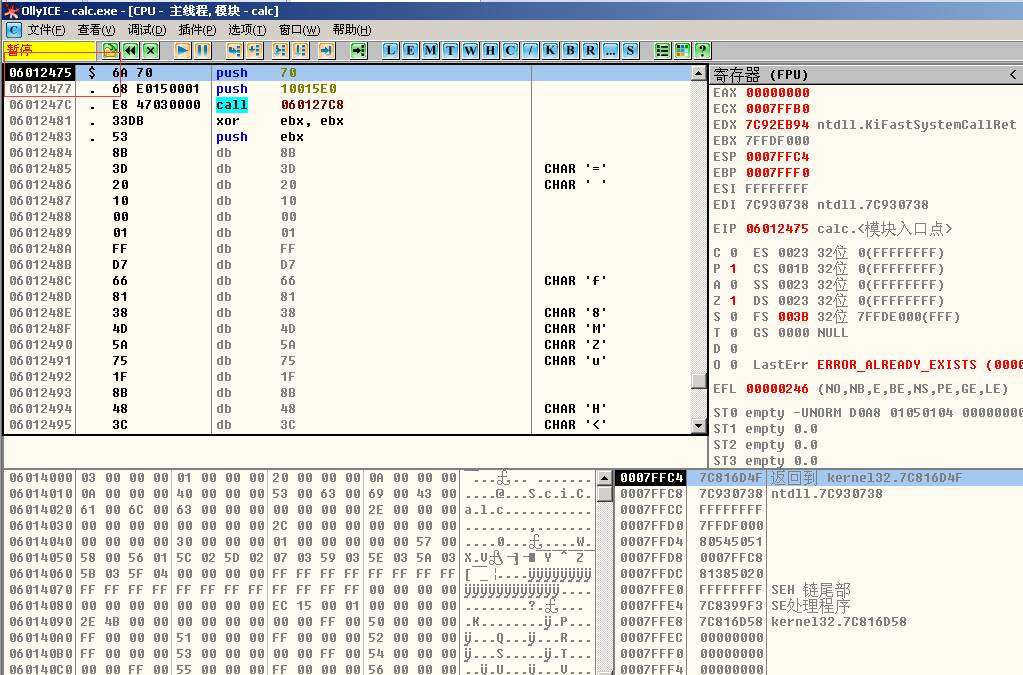Click the EAX register value 00000000
The height and width of the screenshot is (675, 1023).
[x=778, y=93]
